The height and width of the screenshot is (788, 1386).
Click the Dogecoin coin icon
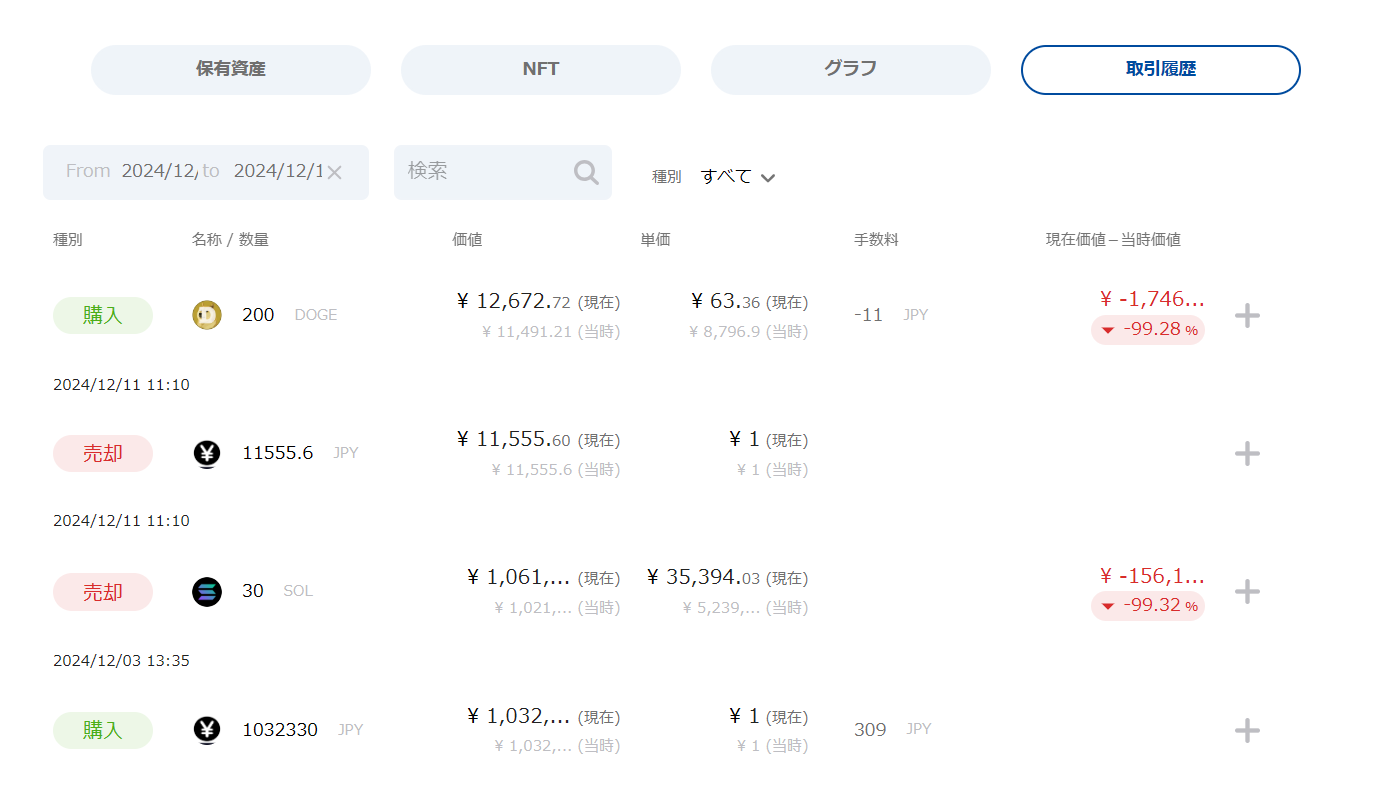coord(207,315)
